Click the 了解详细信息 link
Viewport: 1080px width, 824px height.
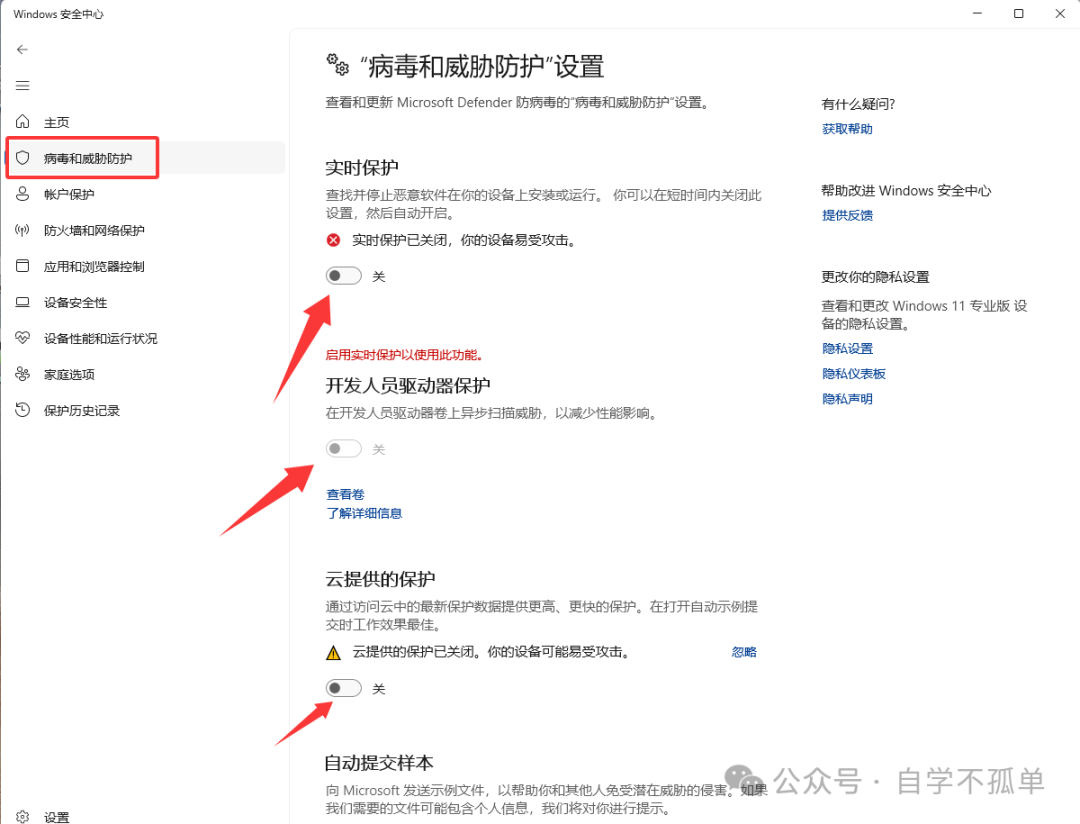(364, 513)
